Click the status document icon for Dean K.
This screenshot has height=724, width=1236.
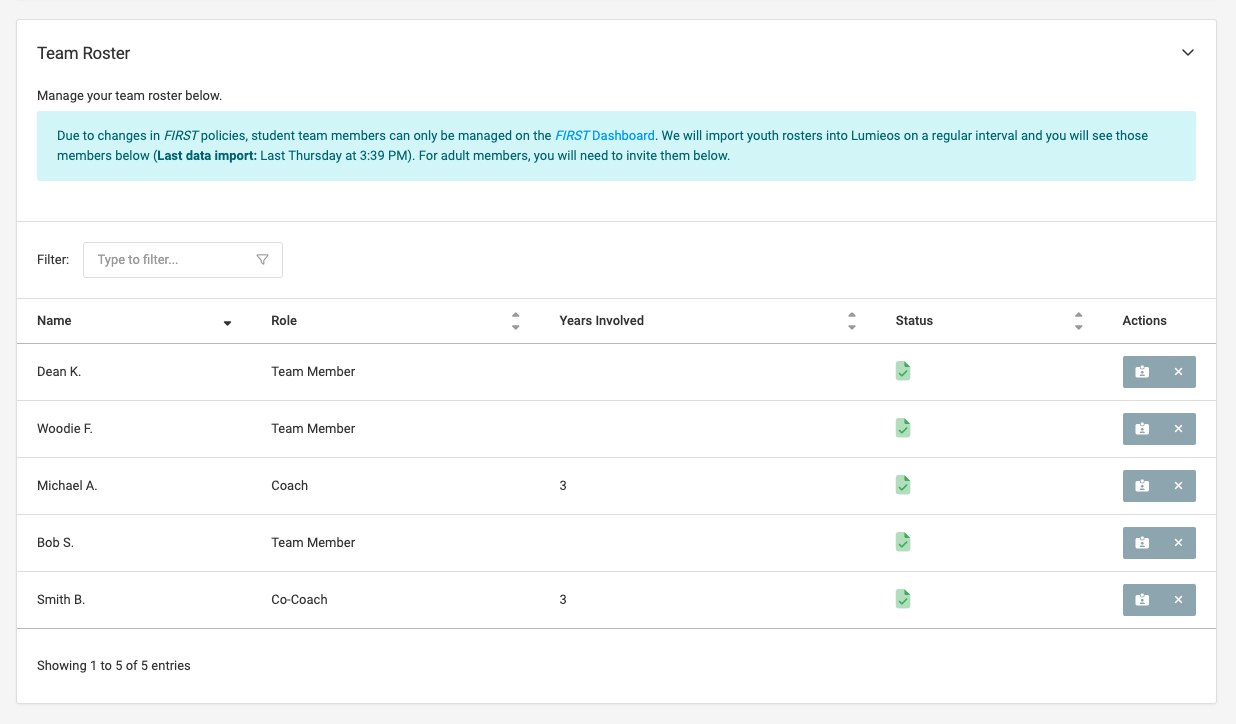[903, 371]
